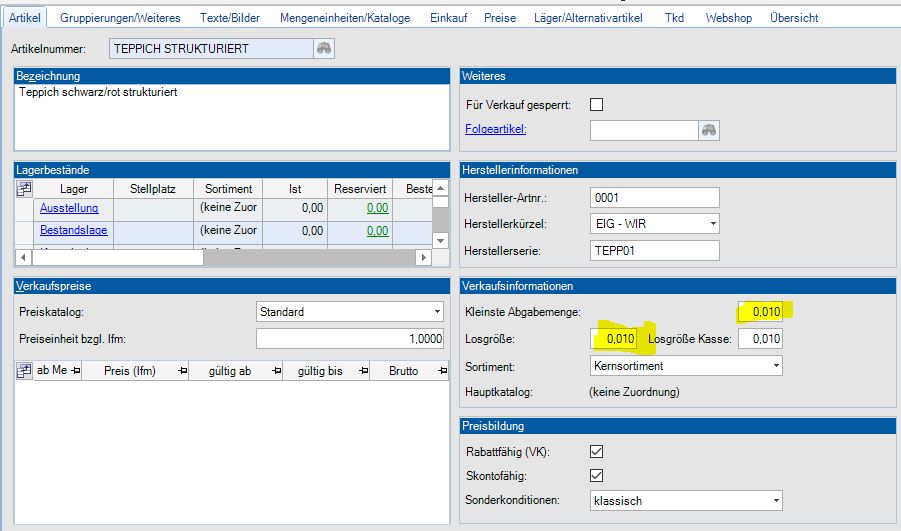901x531 pixels.
Task: Pin the gültig bis column header
Action: 362,371
